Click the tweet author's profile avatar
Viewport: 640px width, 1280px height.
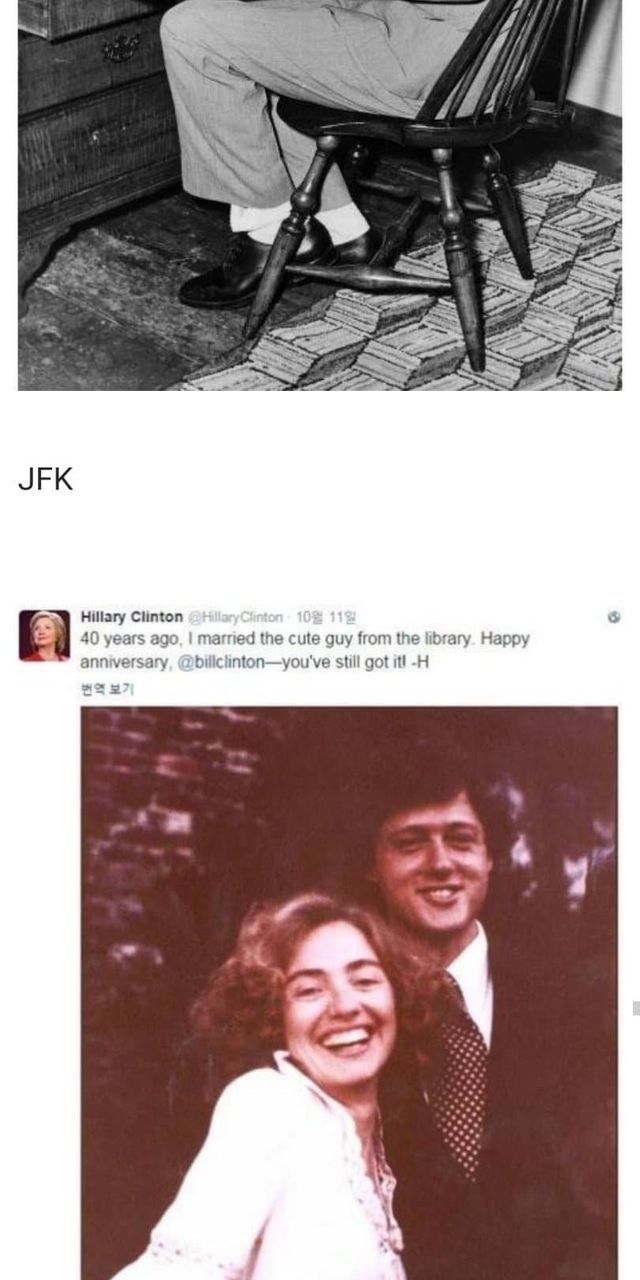(44, 636)
